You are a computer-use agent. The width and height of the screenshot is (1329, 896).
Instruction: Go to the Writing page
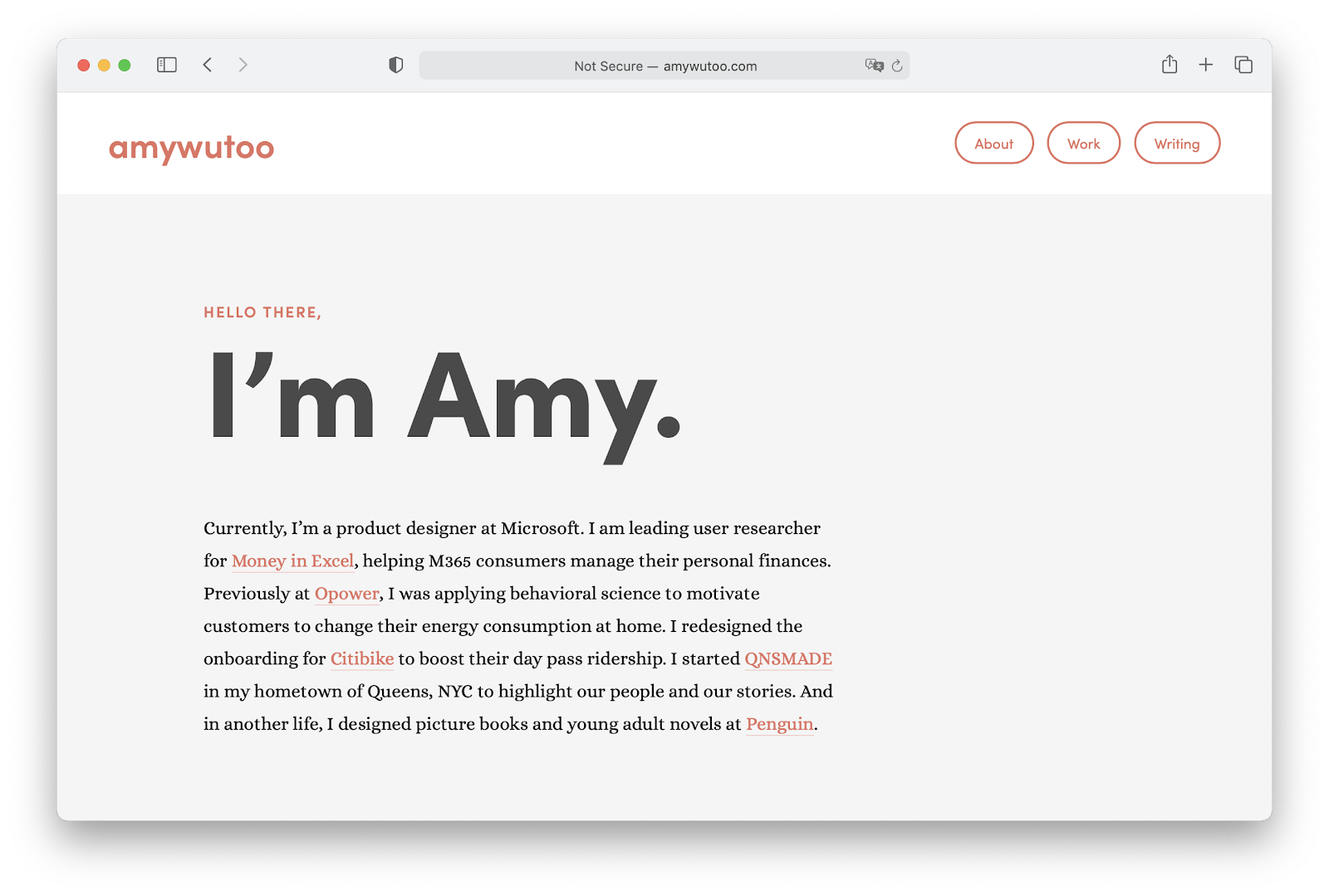(x=1176, y=144)
